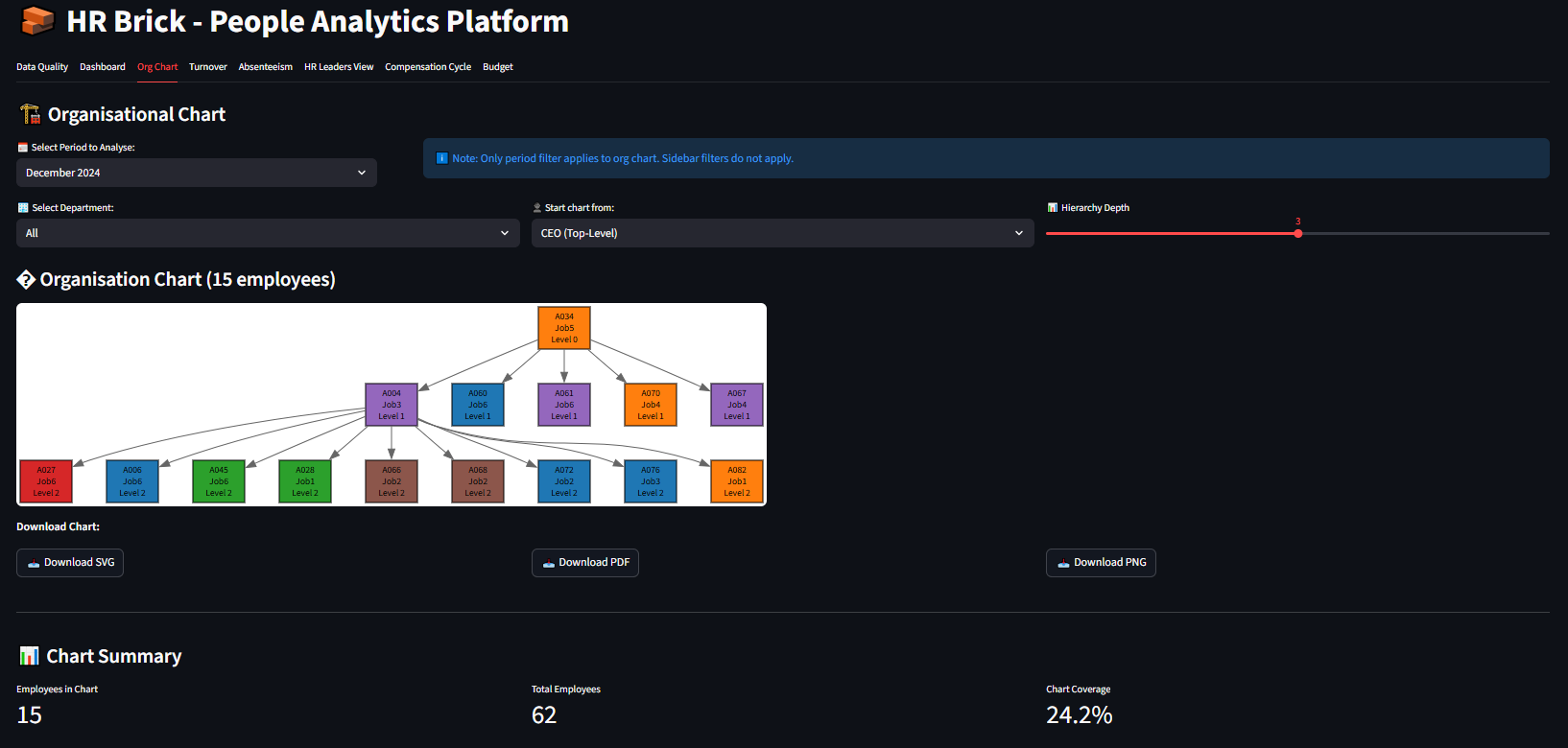The image size is (1568, 748).
Task: Select the blue A060 Level 1 node
Action: (478, 405)
